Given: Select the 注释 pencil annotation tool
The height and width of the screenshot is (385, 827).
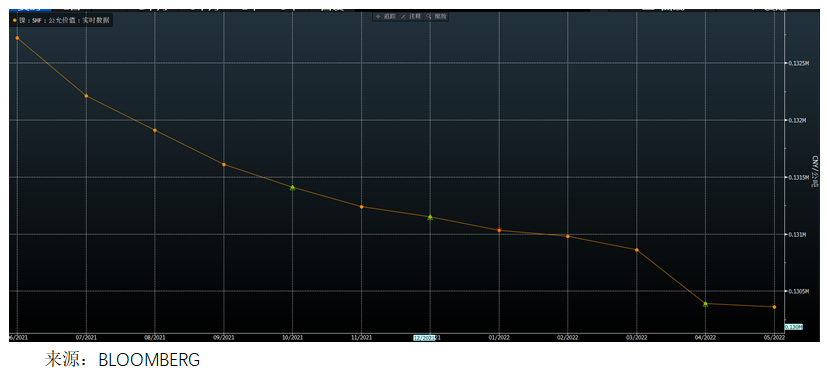Looking at the screenshot, I should (x=411, y=16).
